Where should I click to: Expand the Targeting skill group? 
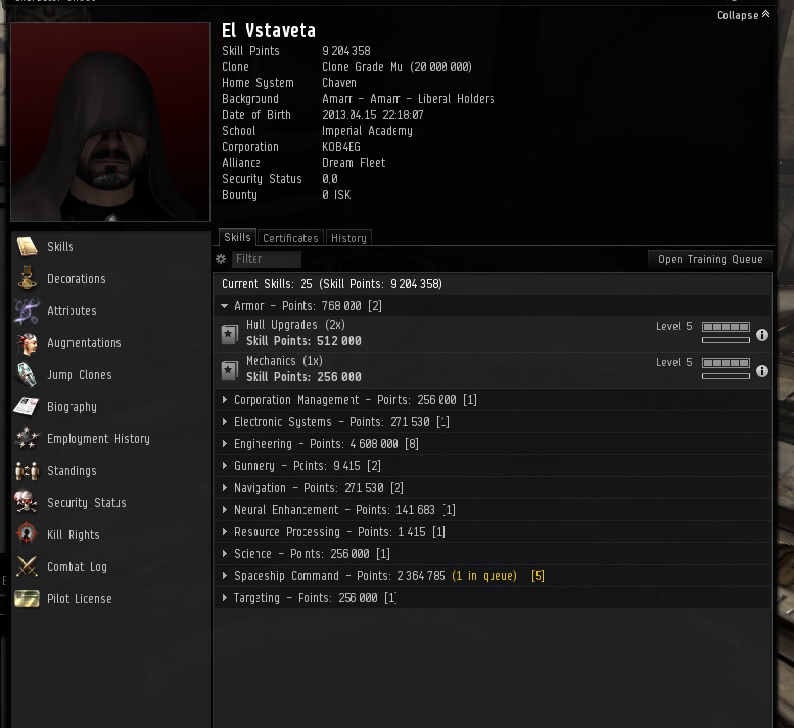pos(225,598)
